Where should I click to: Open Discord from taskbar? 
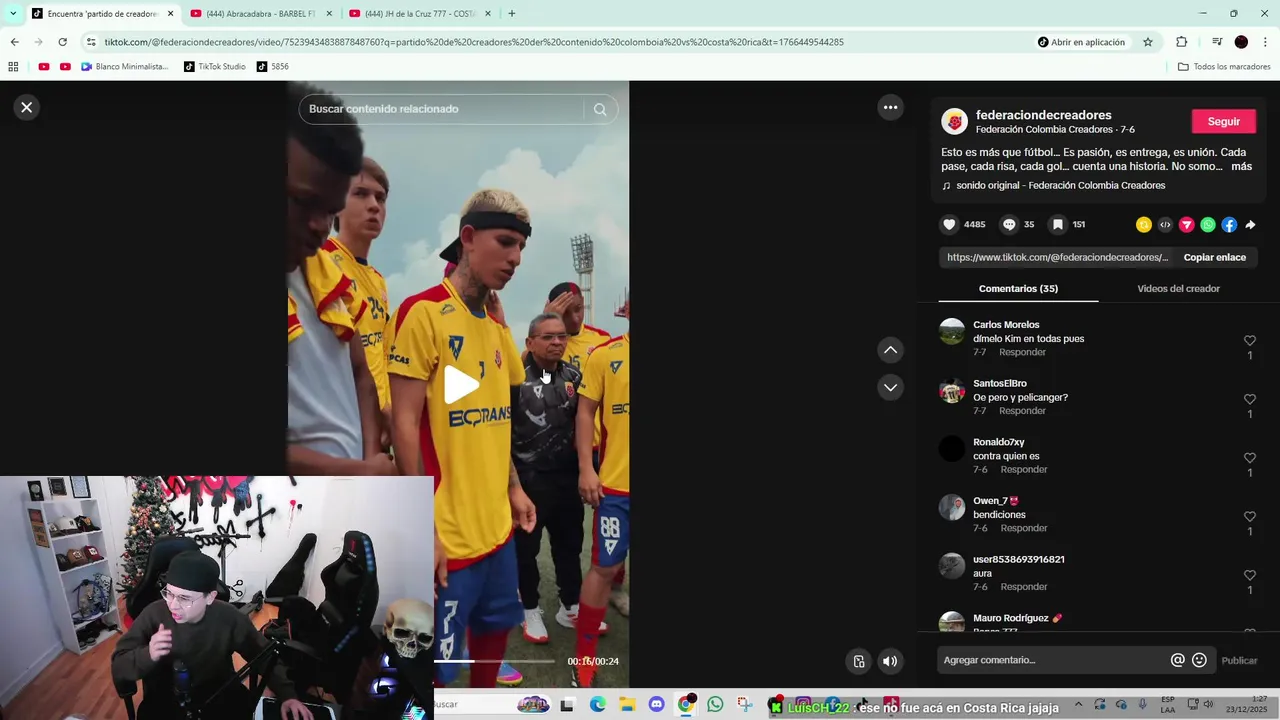(x=656, y=705)
